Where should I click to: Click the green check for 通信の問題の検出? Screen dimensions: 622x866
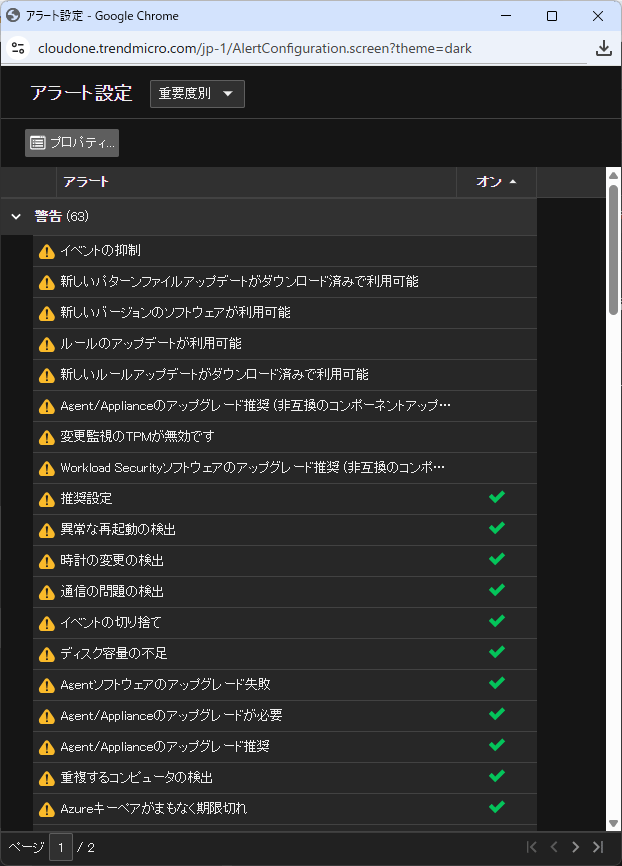pyautogui.click(x=497, y=590)
